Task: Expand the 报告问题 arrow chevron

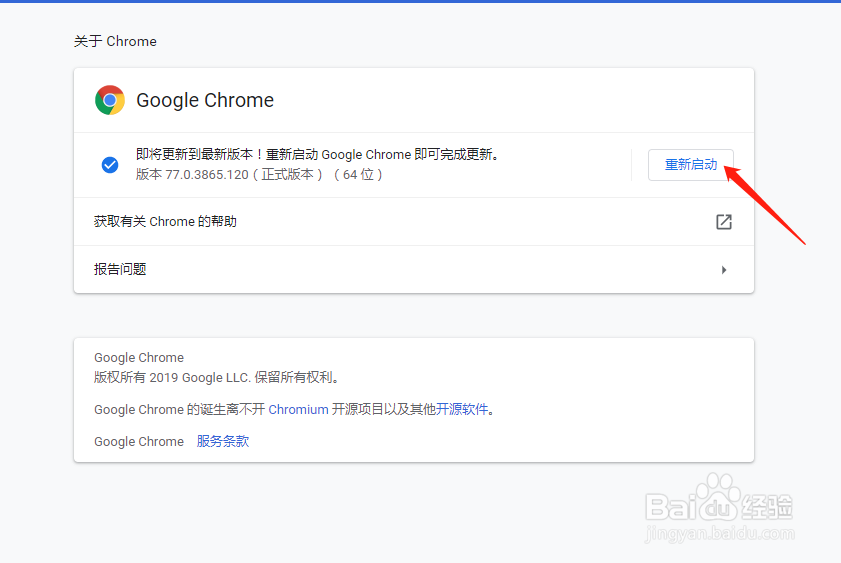Action: point(724,270)
